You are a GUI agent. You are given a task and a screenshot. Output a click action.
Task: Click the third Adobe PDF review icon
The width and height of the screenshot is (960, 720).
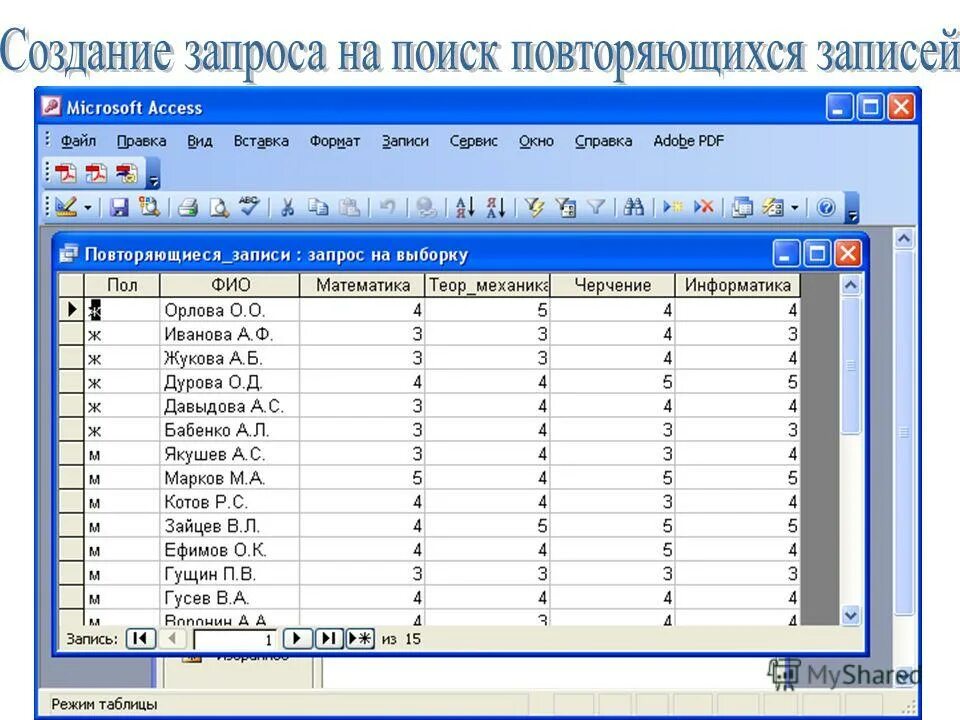coord(127,173)
